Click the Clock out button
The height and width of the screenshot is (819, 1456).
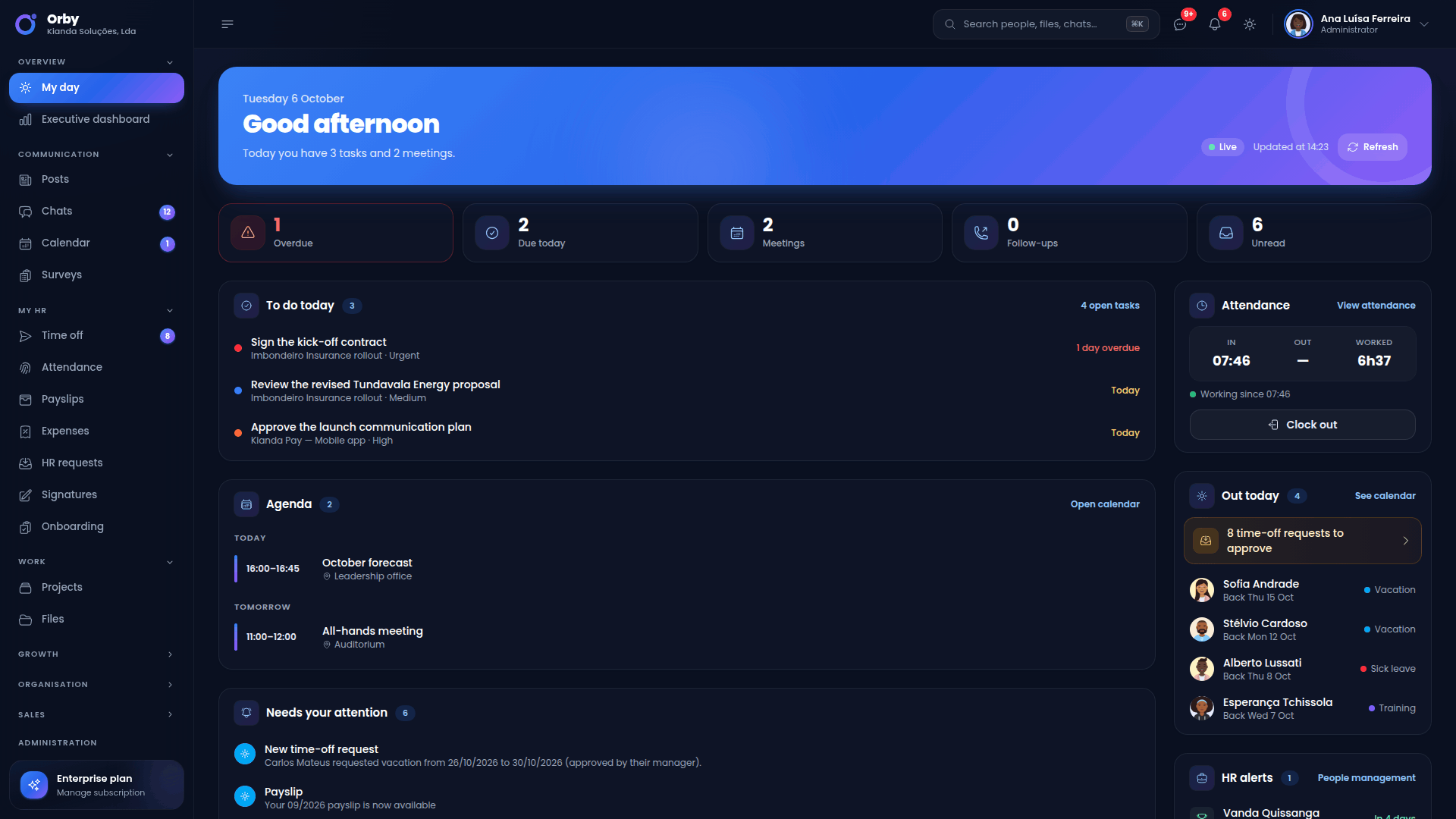(x=1302, y=425)
